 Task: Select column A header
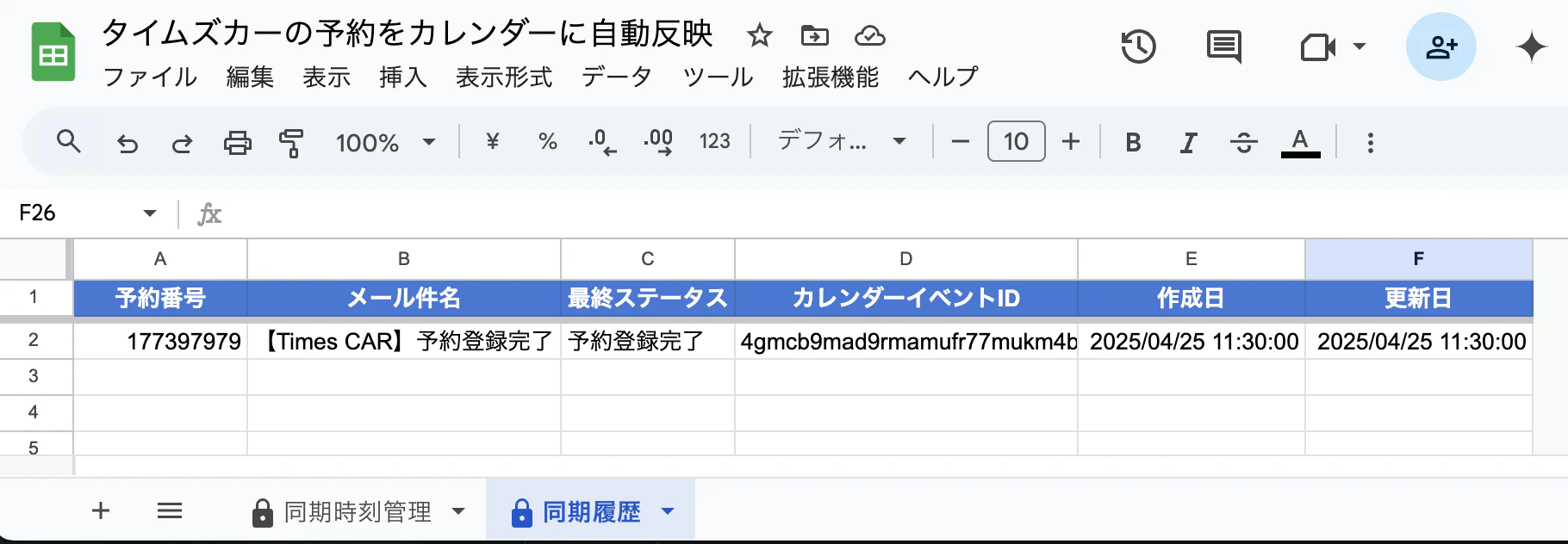pyautogui.click(x=160, y=259)
